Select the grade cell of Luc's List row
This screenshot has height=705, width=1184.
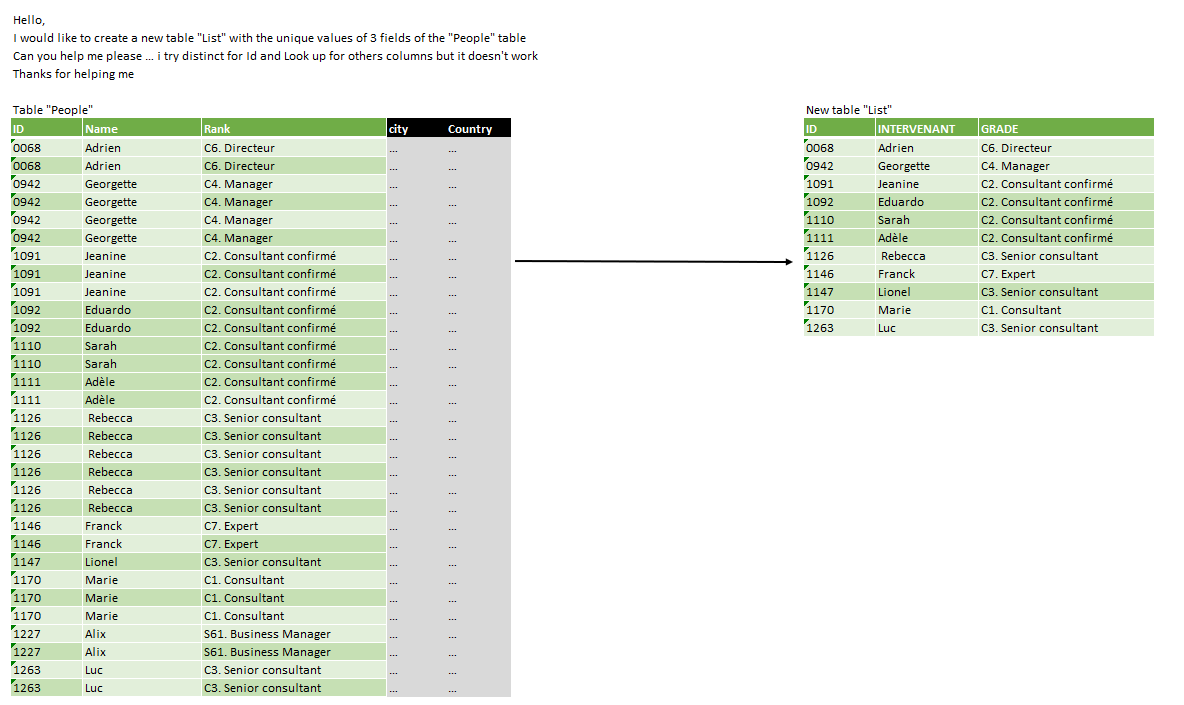click(x=1066, y=328)
